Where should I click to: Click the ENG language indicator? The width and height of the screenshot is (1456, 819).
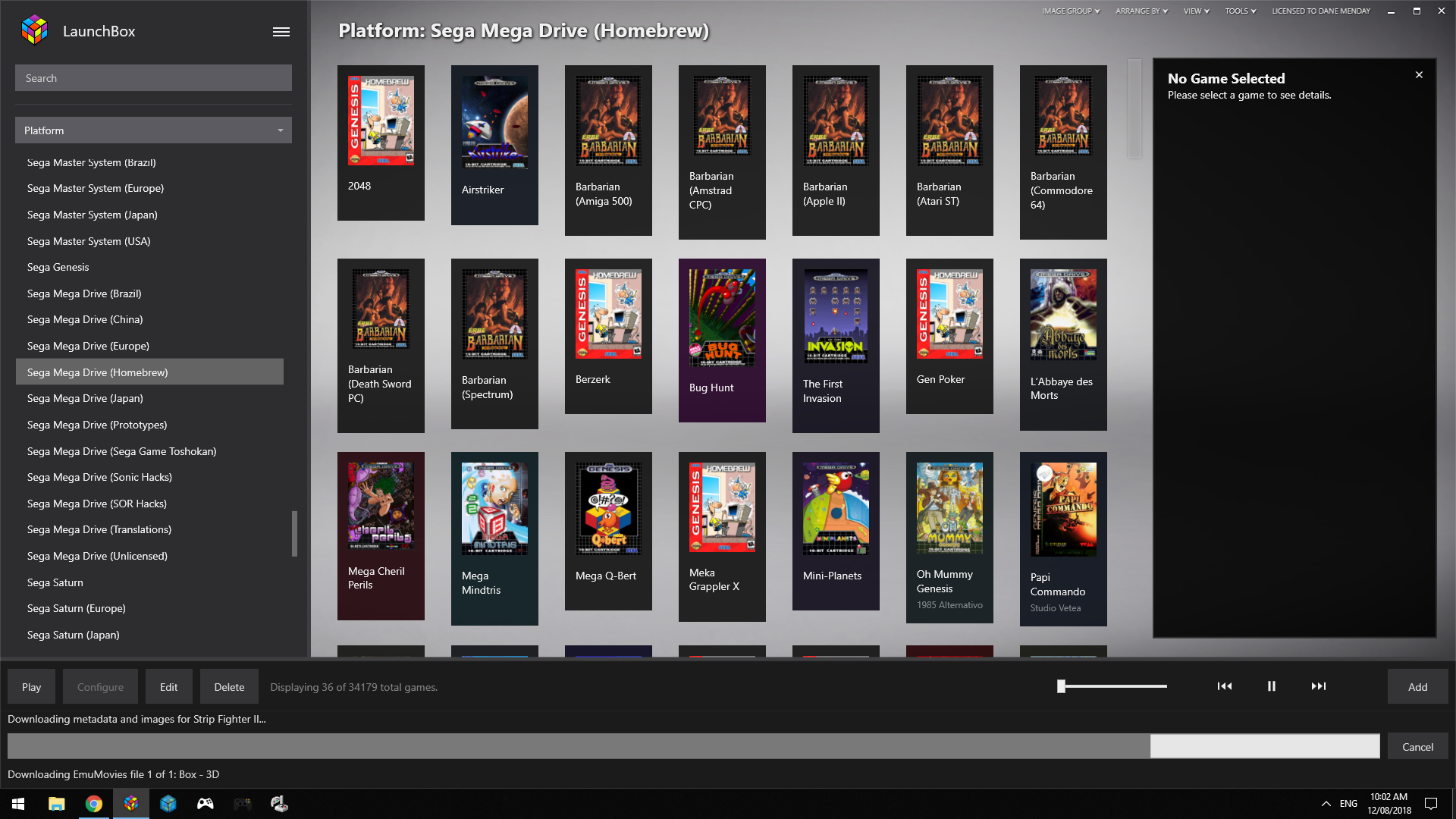1348,804
